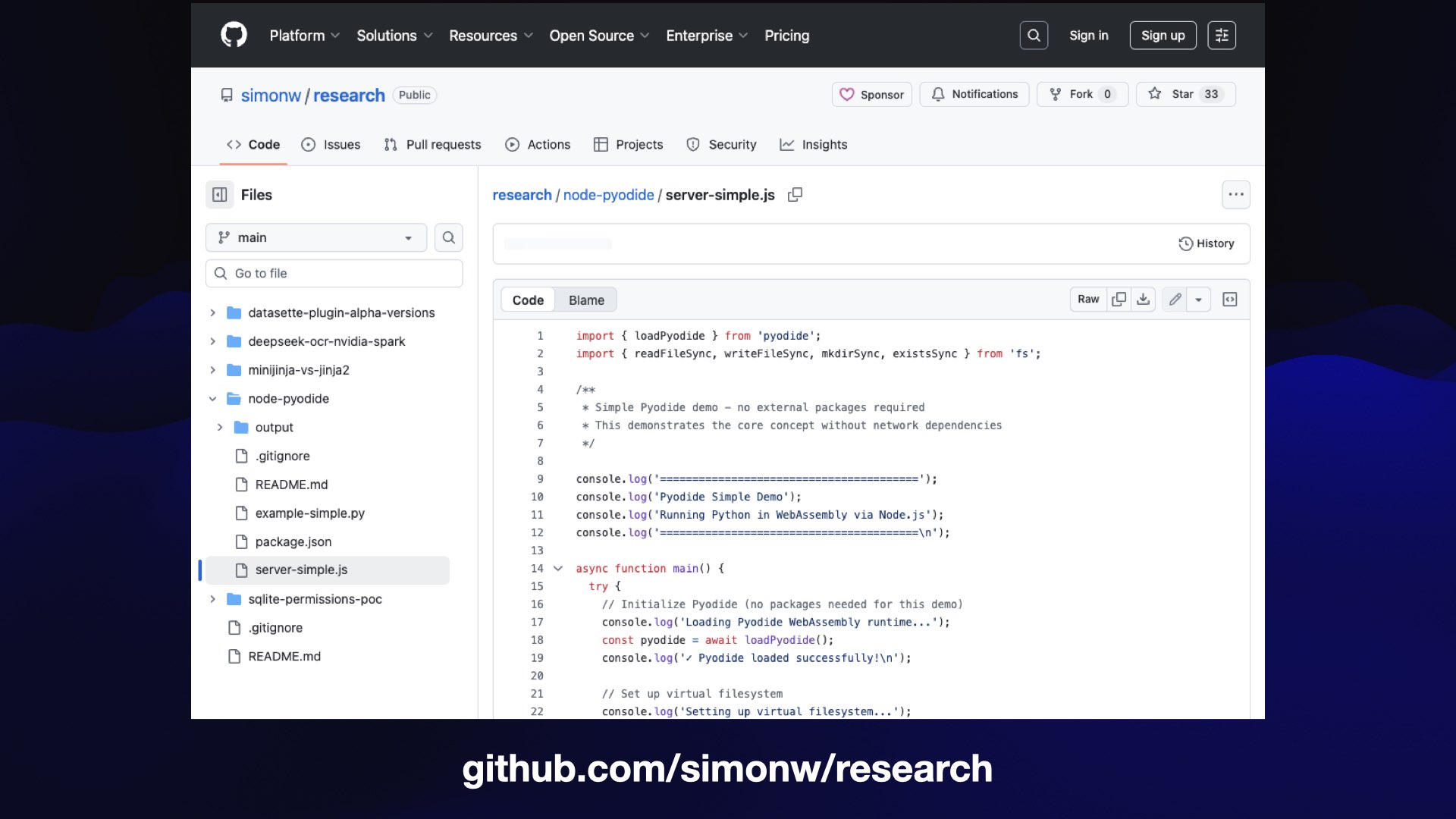Screen dimensions: 1456x819
Task: Collapse the node-pyodide folder
Action: pyautogui.click(x=213, y=399)
